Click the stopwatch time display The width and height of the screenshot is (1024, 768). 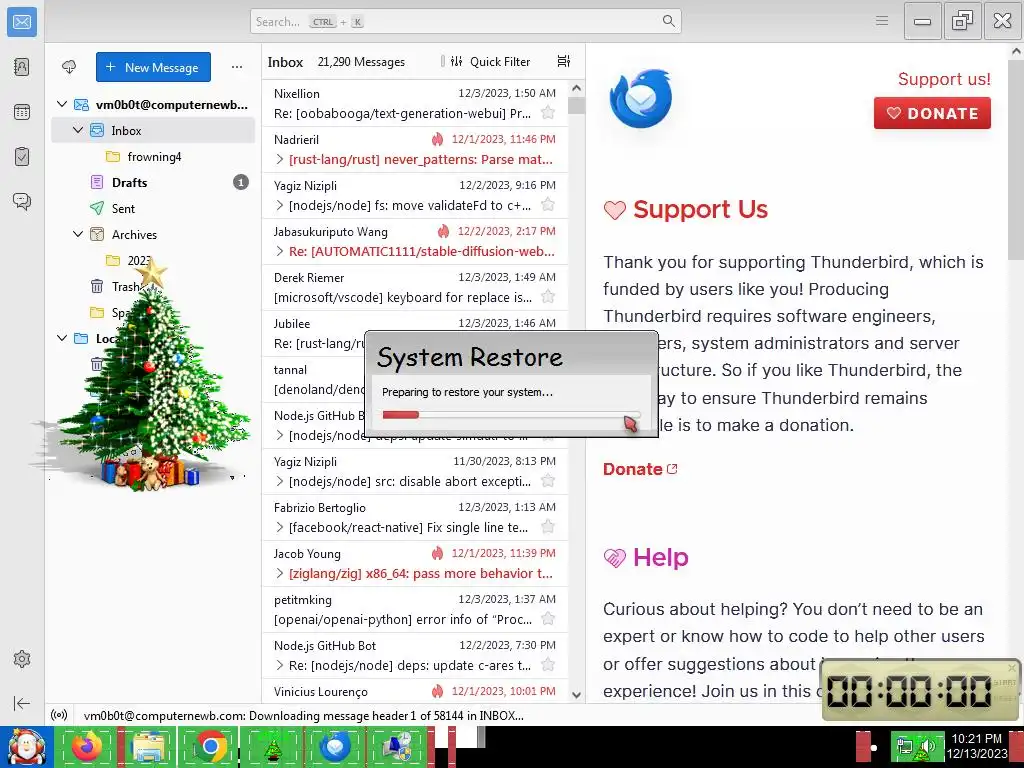point(909,690)
